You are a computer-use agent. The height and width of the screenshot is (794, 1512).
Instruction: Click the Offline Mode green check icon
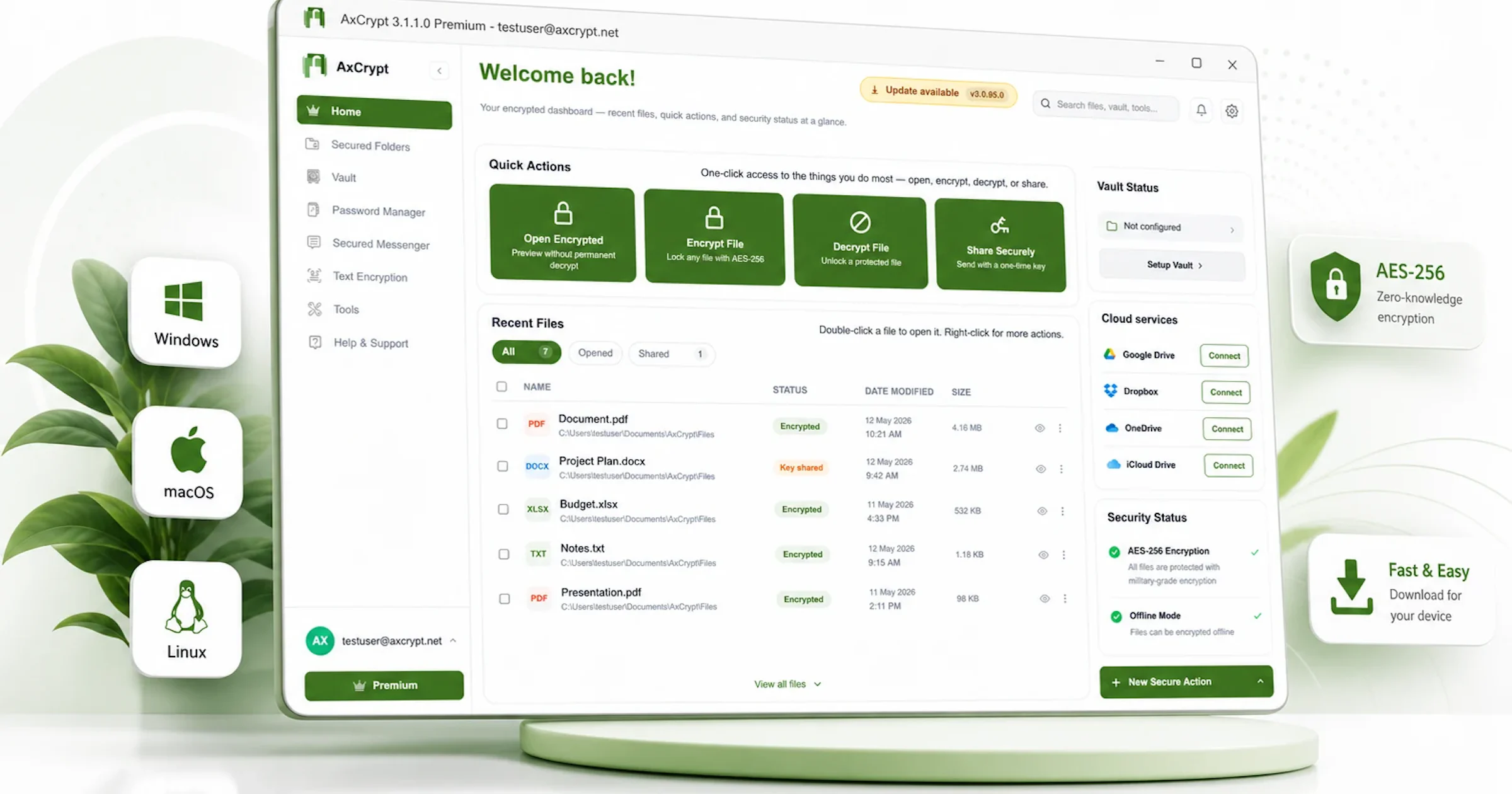1116,616
